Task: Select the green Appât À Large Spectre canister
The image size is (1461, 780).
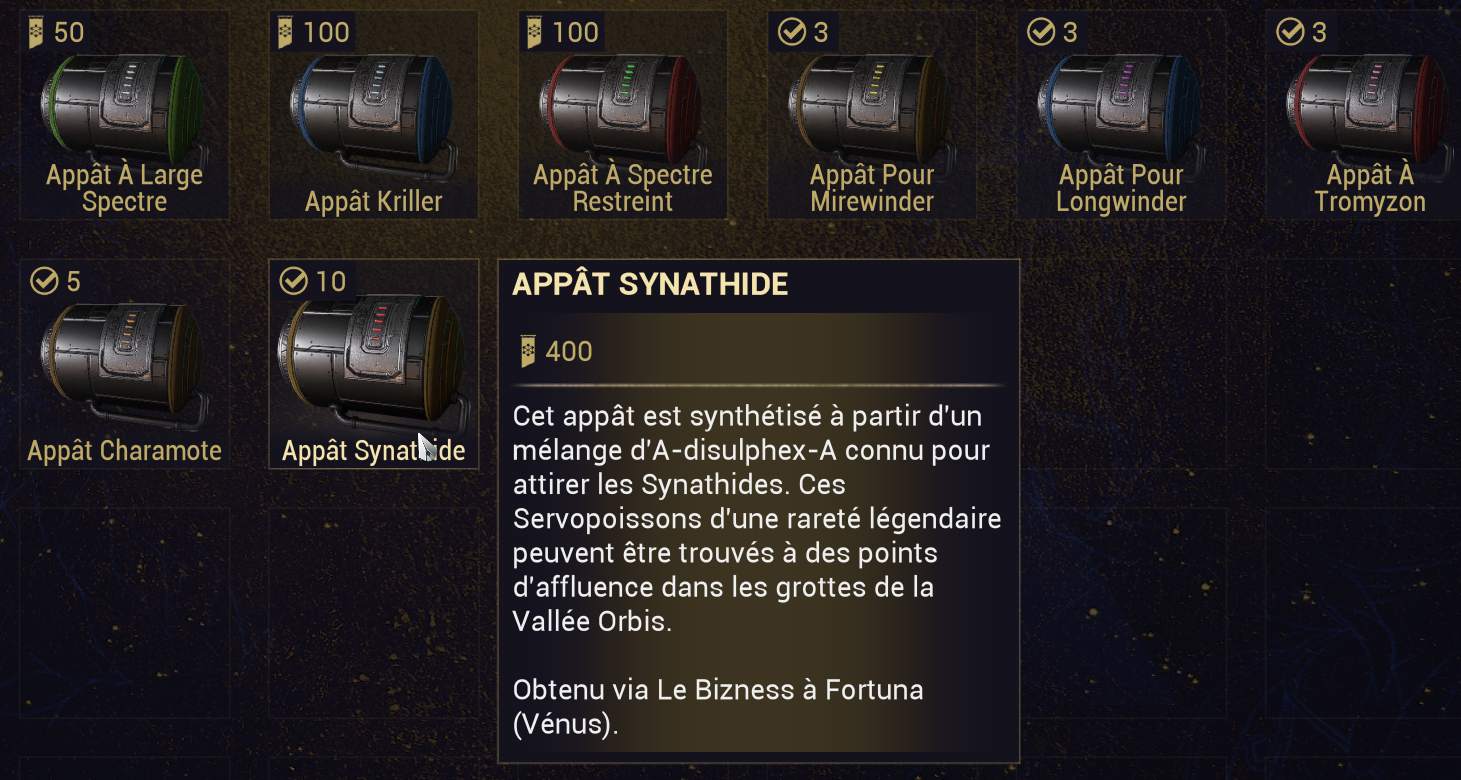Action: pyautogui.click(x=124, y=106)
